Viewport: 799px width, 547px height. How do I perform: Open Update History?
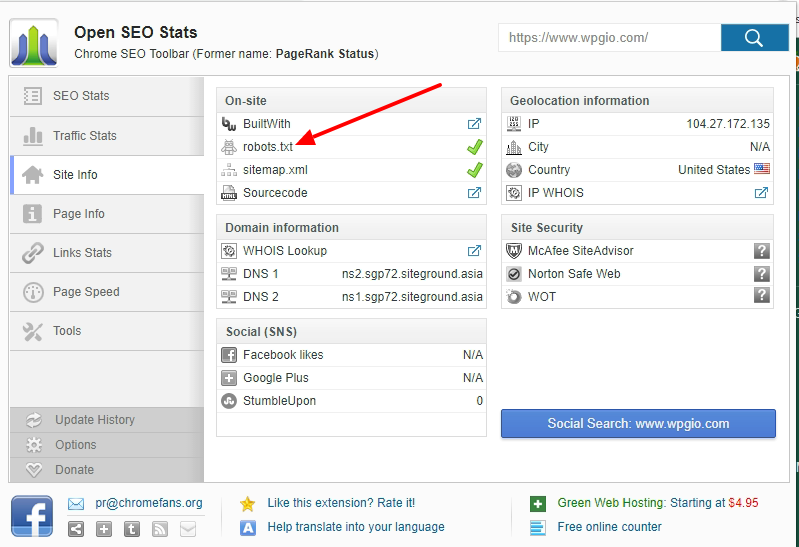coord(107,420)
